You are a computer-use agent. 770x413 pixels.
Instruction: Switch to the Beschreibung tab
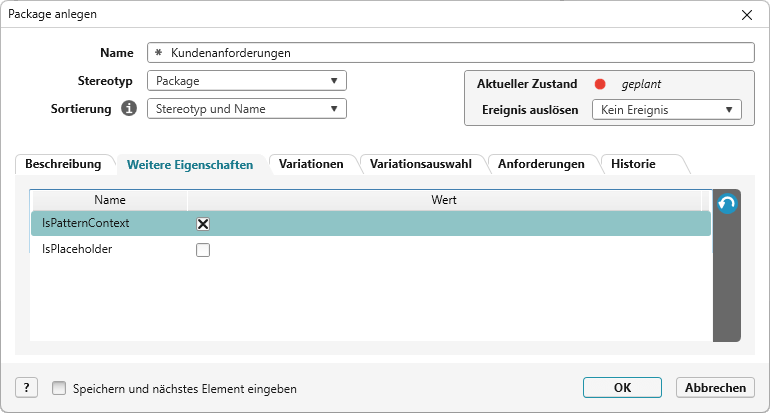63,163
